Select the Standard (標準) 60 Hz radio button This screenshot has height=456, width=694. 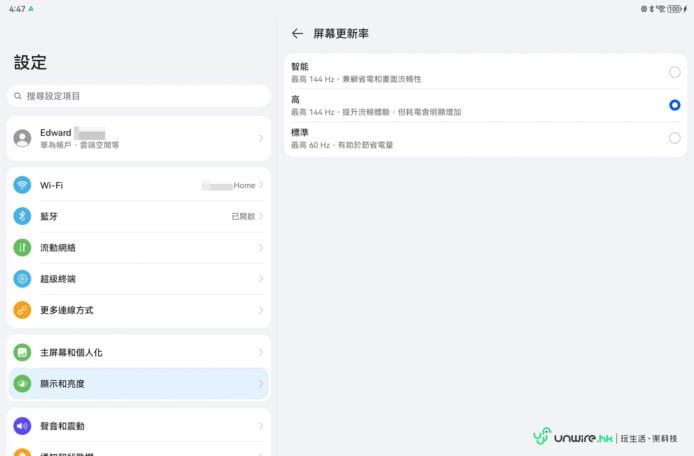(x=674, y=139)
